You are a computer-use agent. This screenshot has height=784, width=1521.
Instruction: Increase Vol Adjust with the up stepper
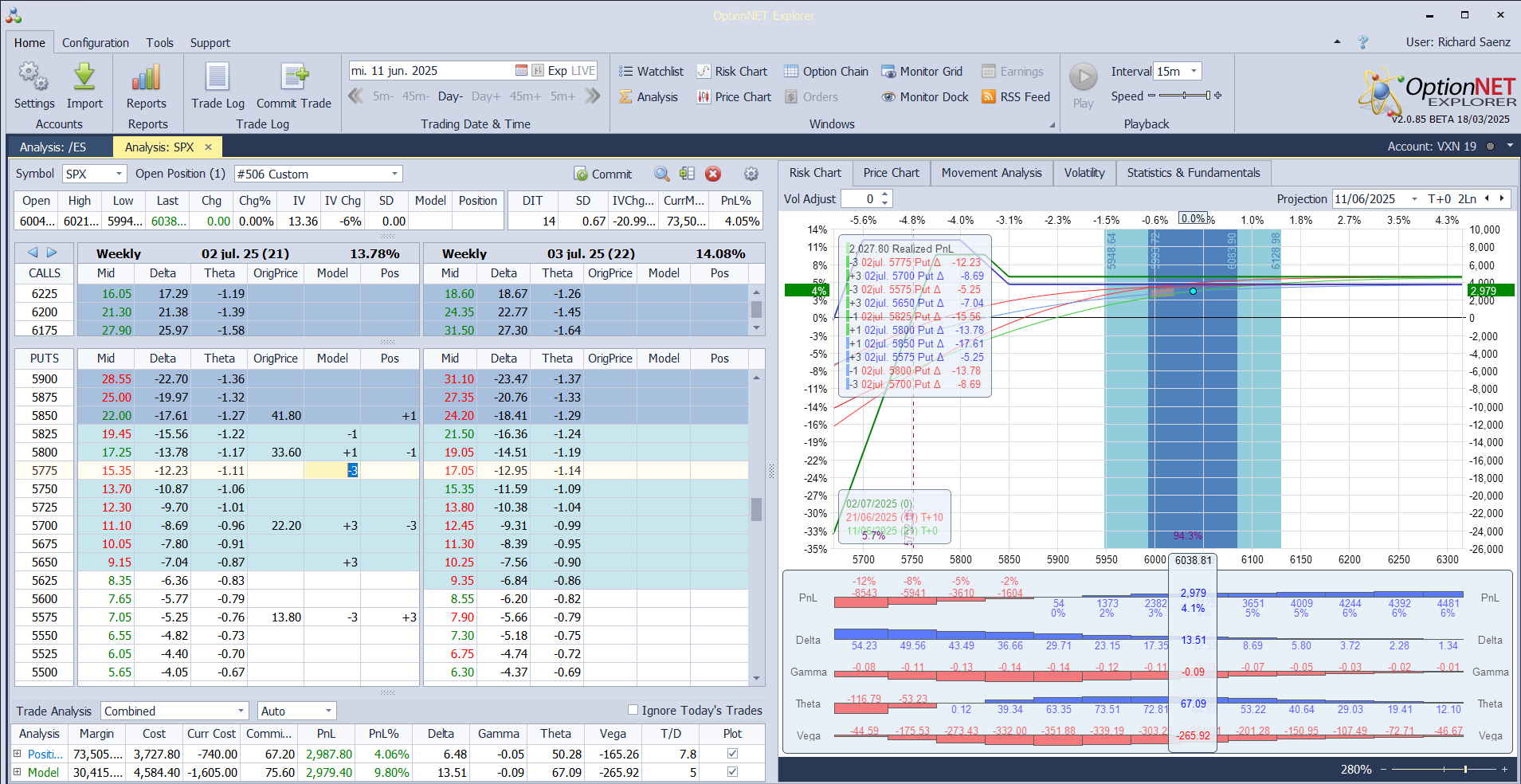tap(884, 194)
